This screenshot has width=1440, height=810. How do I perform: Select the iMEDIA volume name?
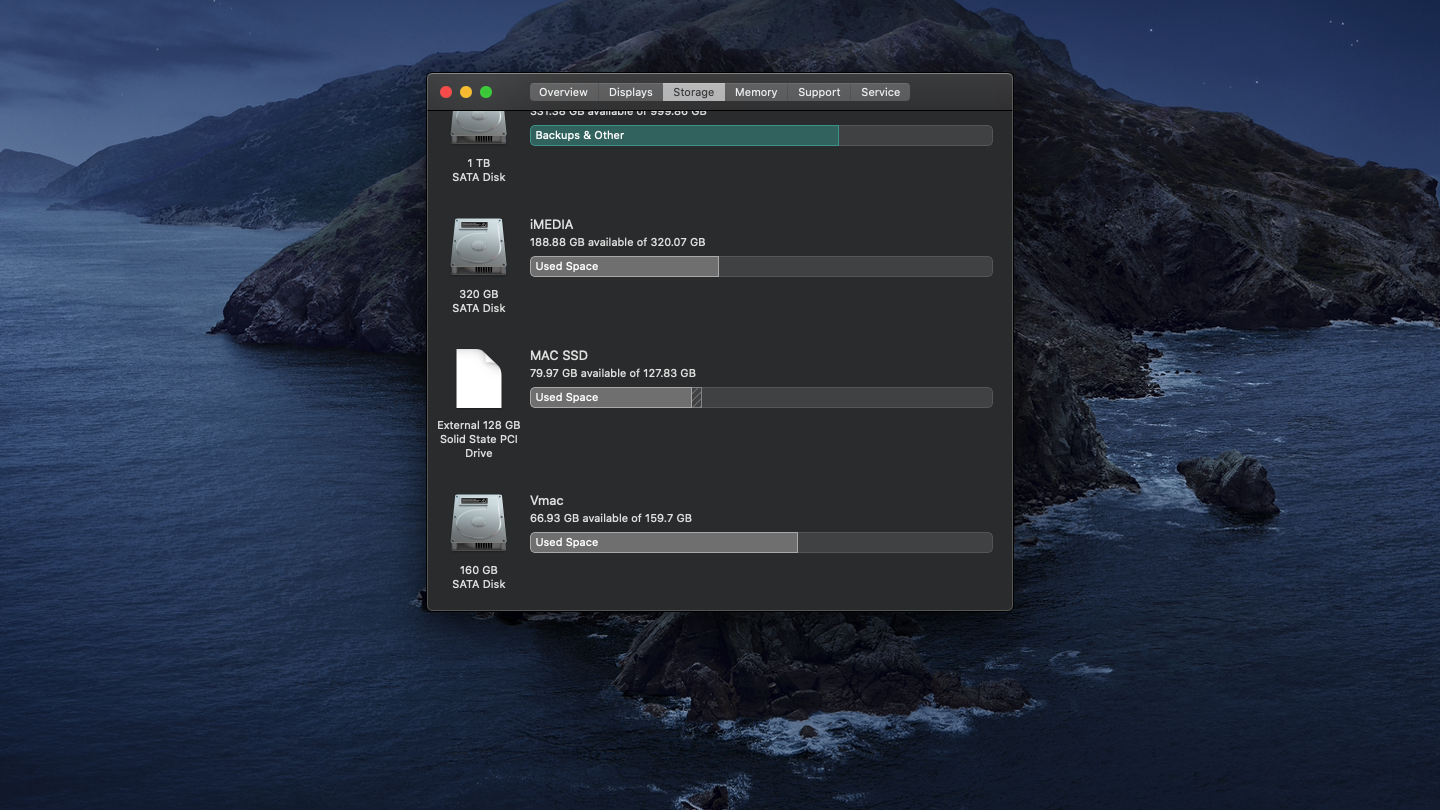pyautogui.click(x=552, y=224)
